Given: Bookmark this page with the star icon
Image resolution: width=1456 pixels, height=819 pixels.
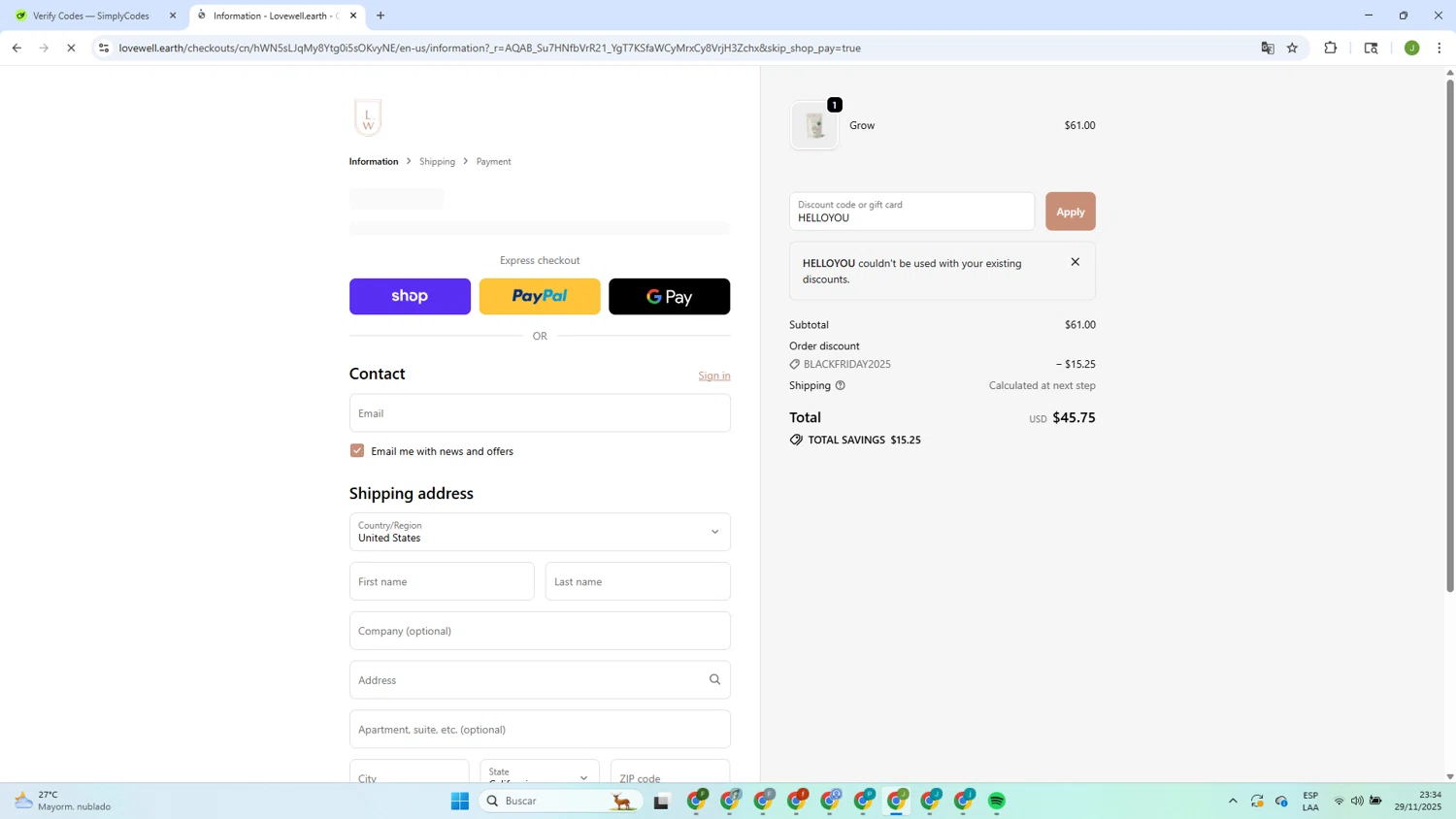Looking at the screenshot, I should click(1292, 48).
